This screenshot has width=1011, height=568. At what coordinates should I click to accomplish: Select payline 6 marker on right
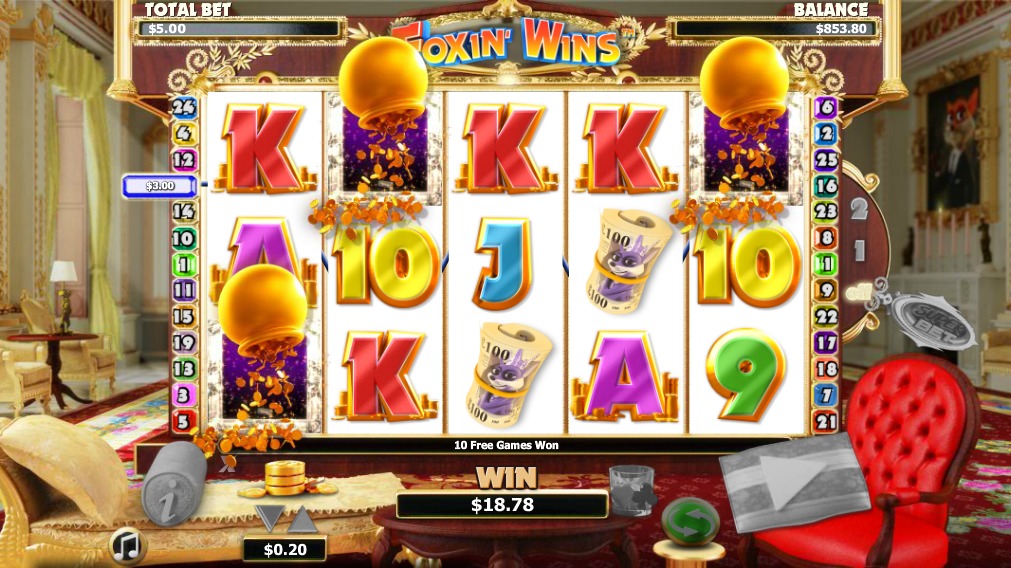(x=826, y=107)
